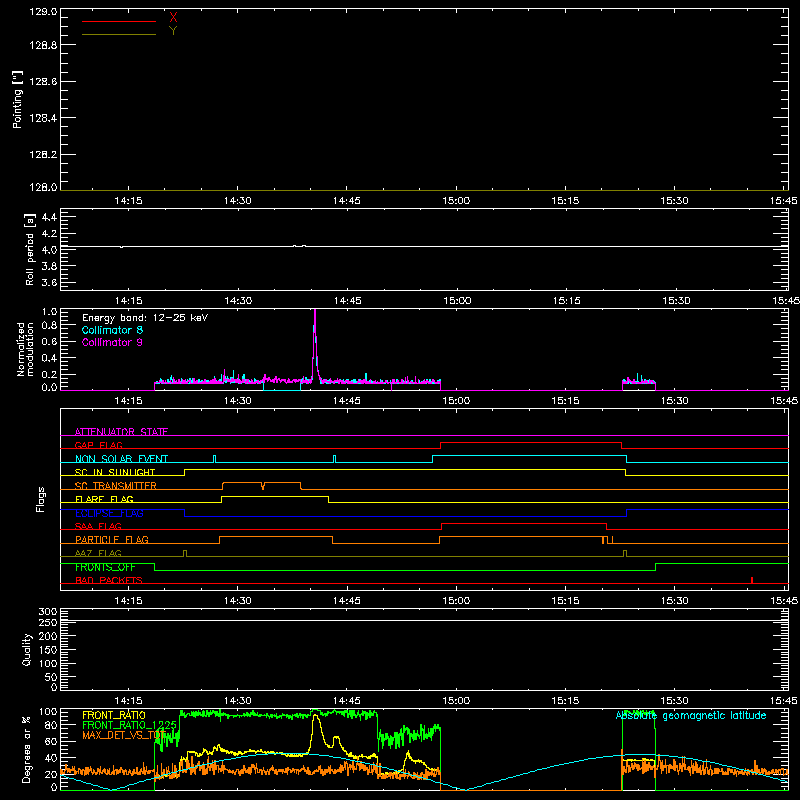Click the olive Y legend line
This screenshot has width=800, height=800.
(x=119, y=34)
